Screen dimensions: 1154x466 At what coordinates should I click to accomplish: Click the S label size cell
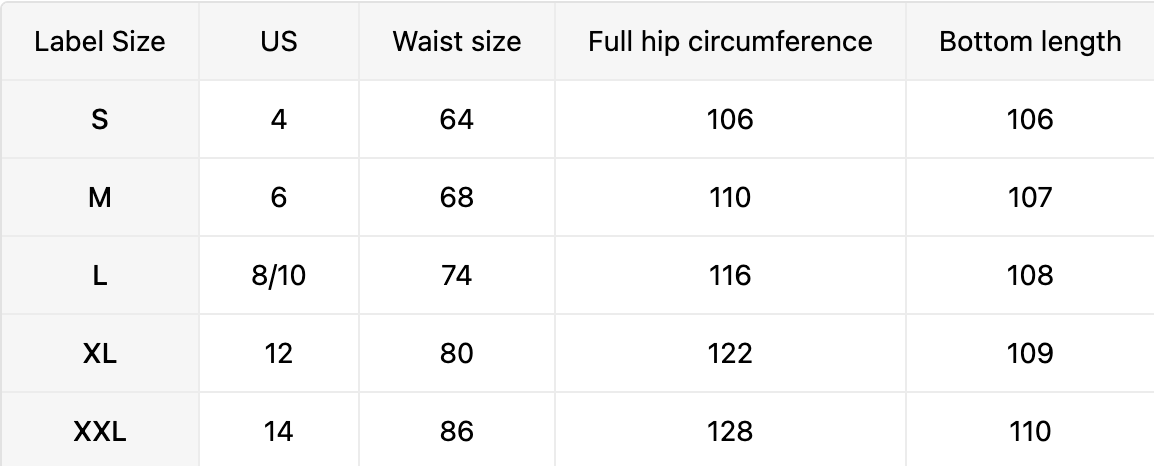pyautogui.click(x=99, y=120)
